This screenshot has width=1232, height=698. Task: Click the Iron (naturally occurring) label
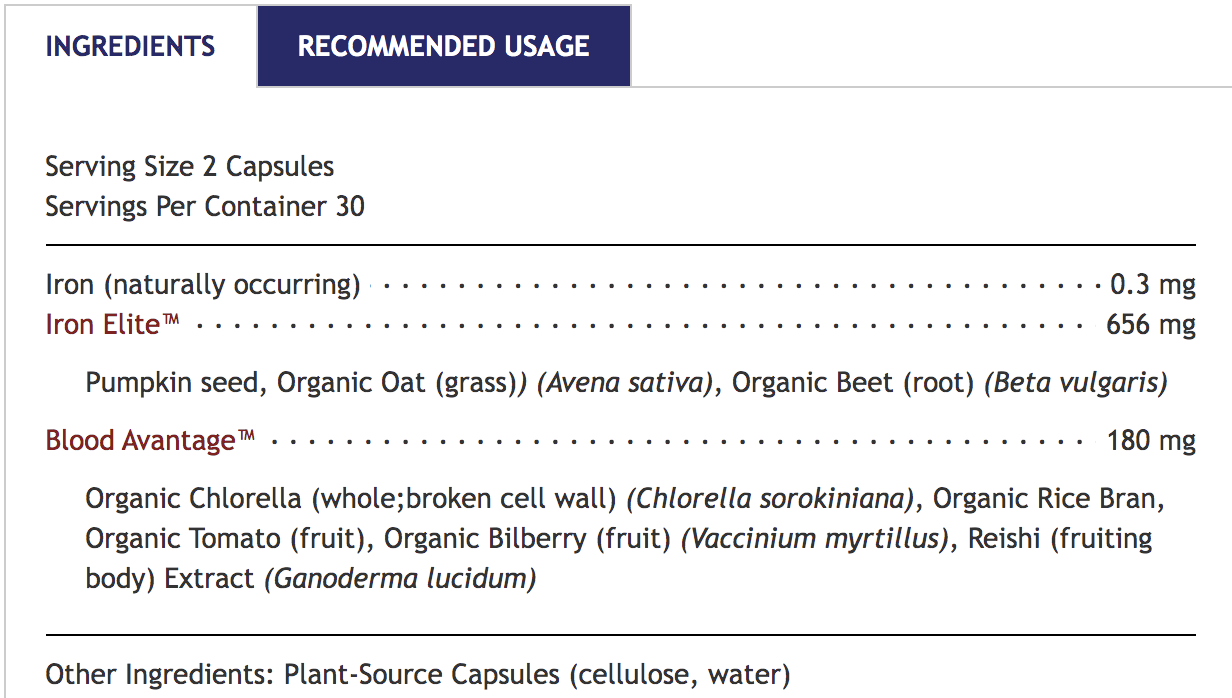pyautogui.click(x=203, y=284)
